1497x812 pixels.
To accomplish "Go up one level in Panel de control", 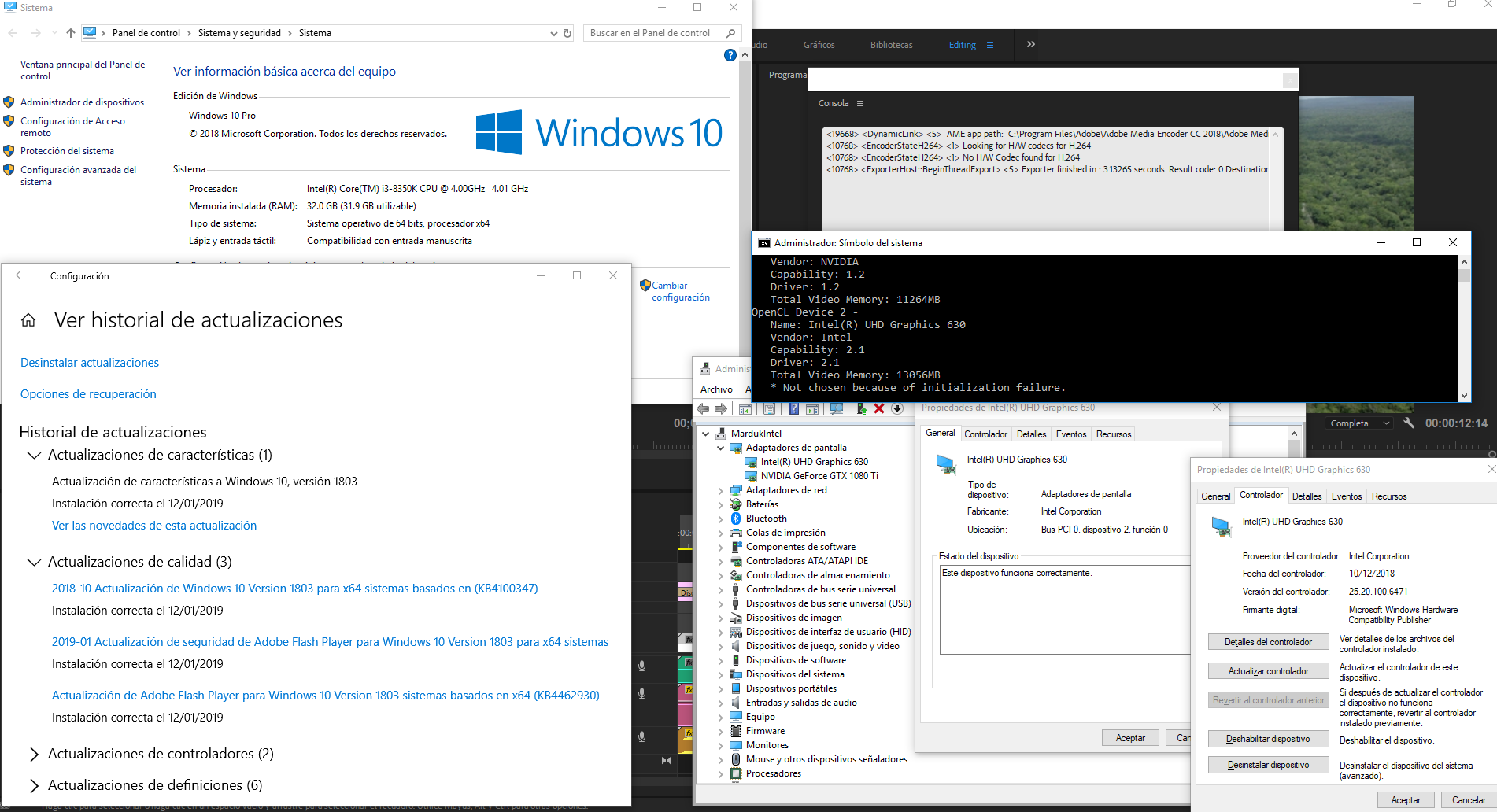I will [x=71, y=33].
